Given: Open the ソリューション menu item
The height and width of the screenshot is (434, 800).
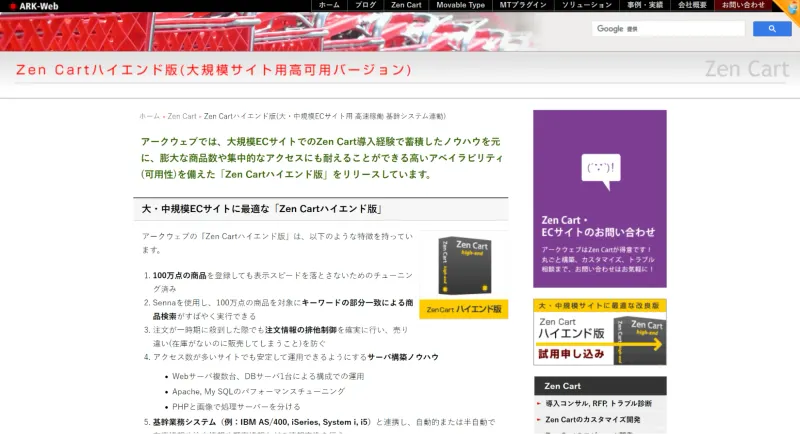Looking at the screenshot, I should 587,5.
